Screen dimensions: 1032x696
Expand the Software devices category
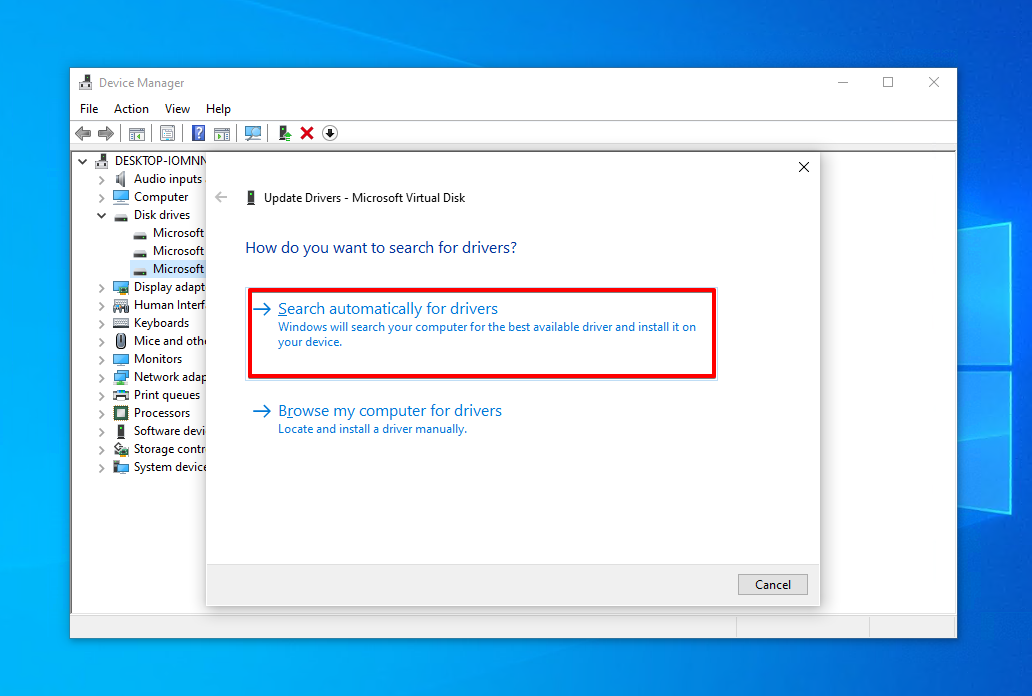pos(101,432)
